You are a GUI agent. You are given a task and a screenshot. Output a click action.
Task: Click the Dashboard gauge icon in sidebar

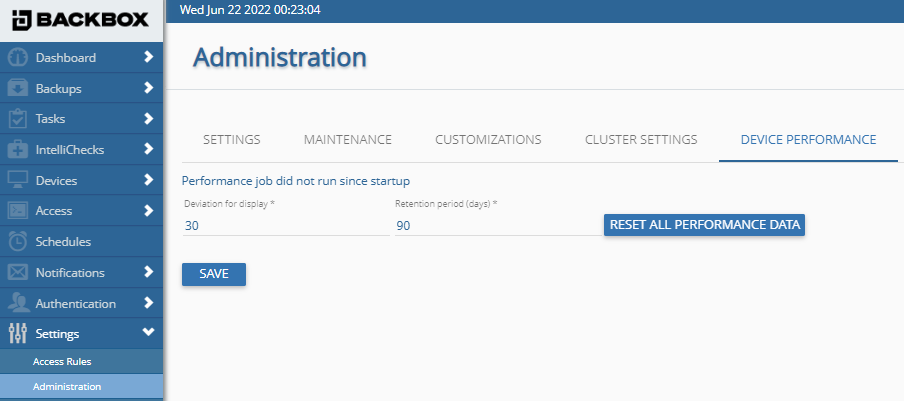(17, 58)
